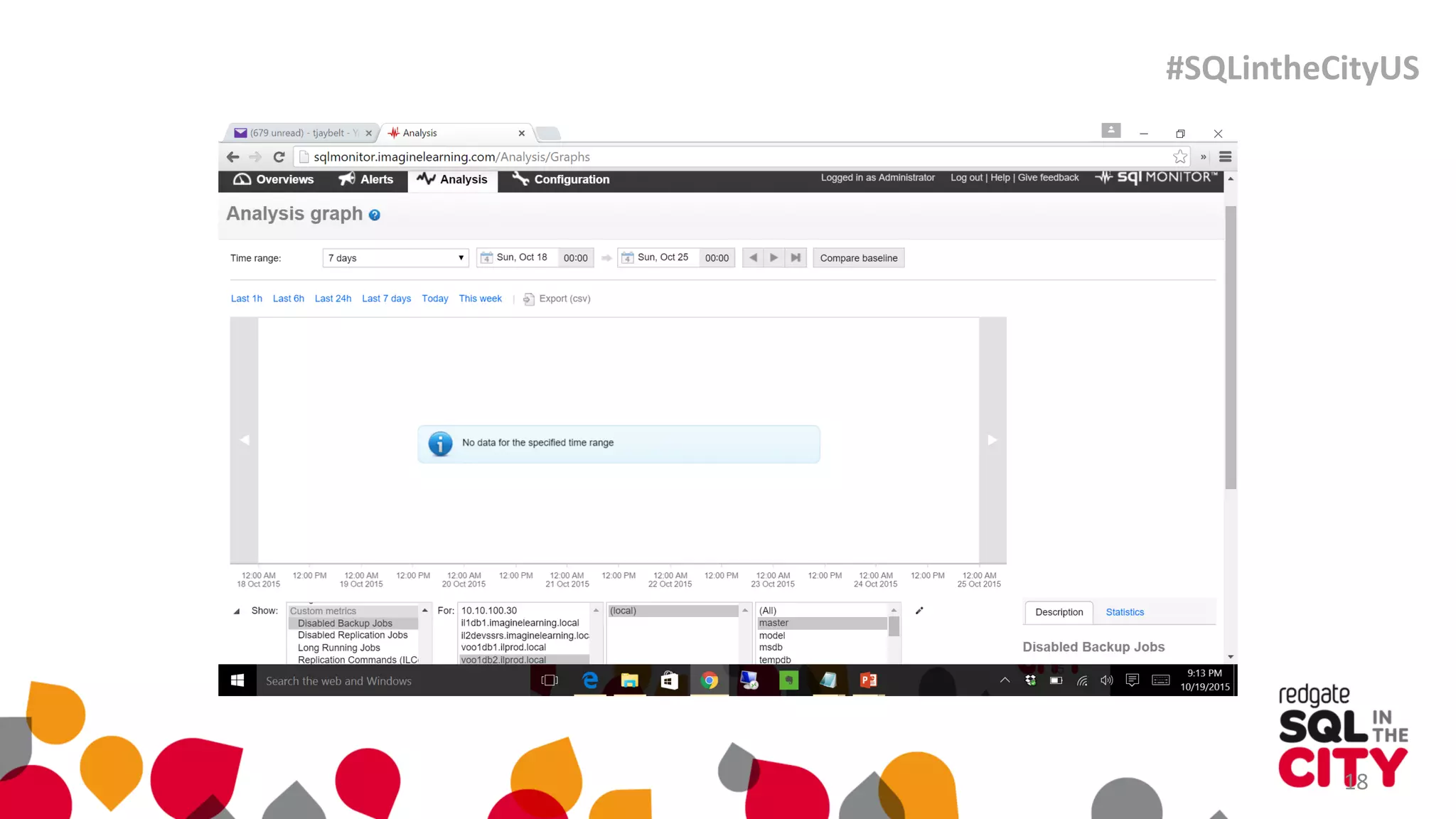Click the Compare baseline button

858,258
